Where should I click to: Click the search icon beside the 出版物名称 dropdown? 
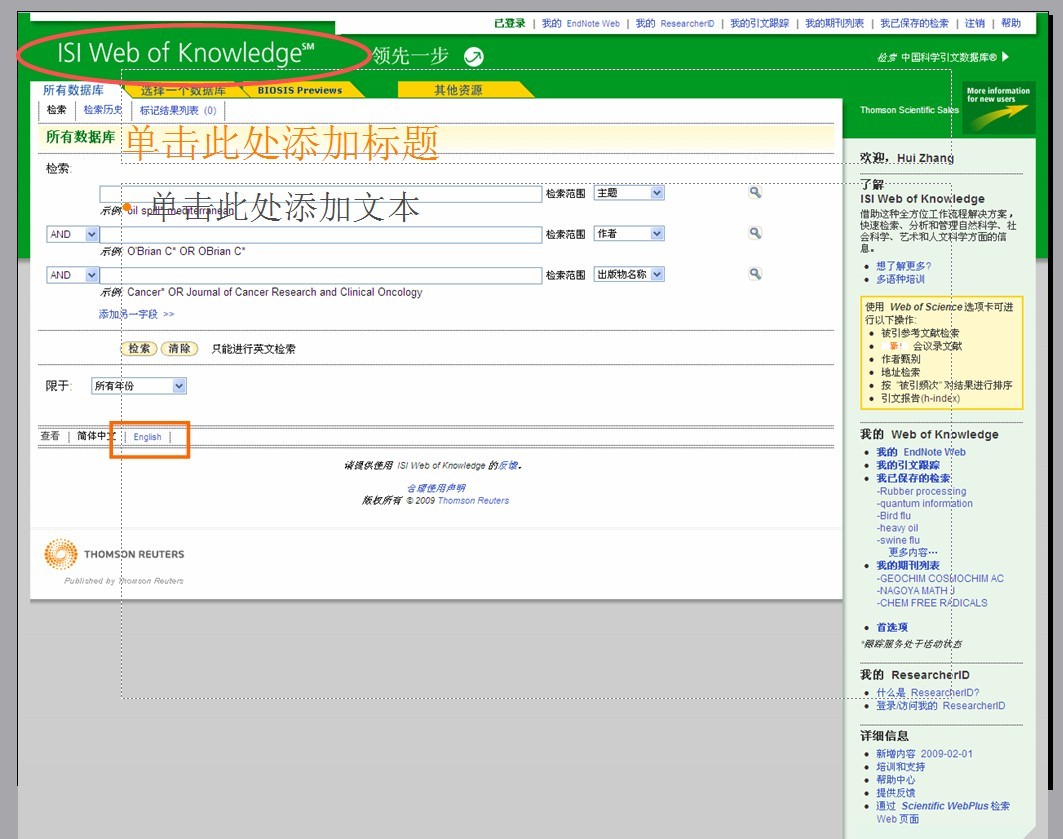click(755, 274)
